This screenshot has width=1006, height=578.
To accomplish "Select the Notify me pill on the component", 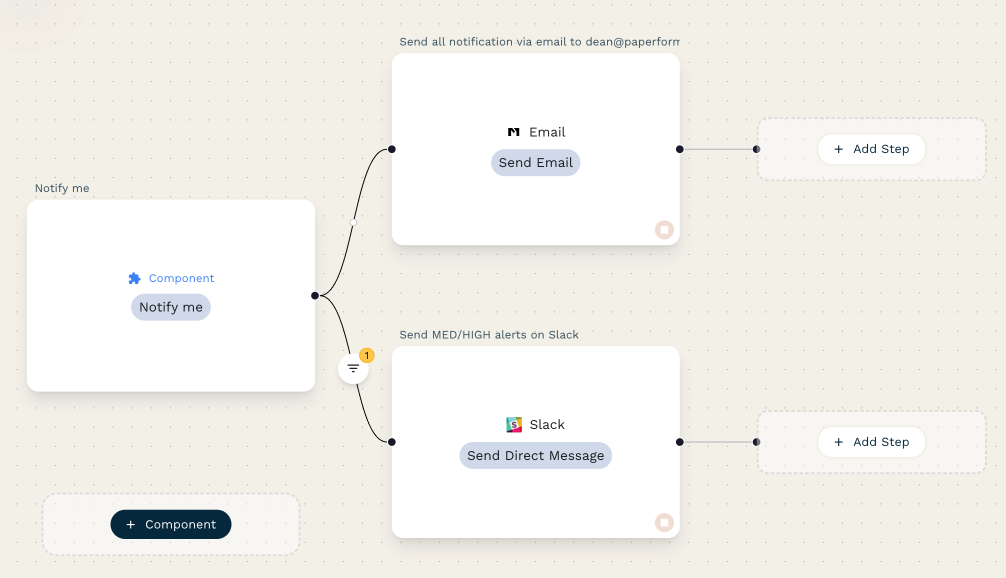I will point(170,307).
